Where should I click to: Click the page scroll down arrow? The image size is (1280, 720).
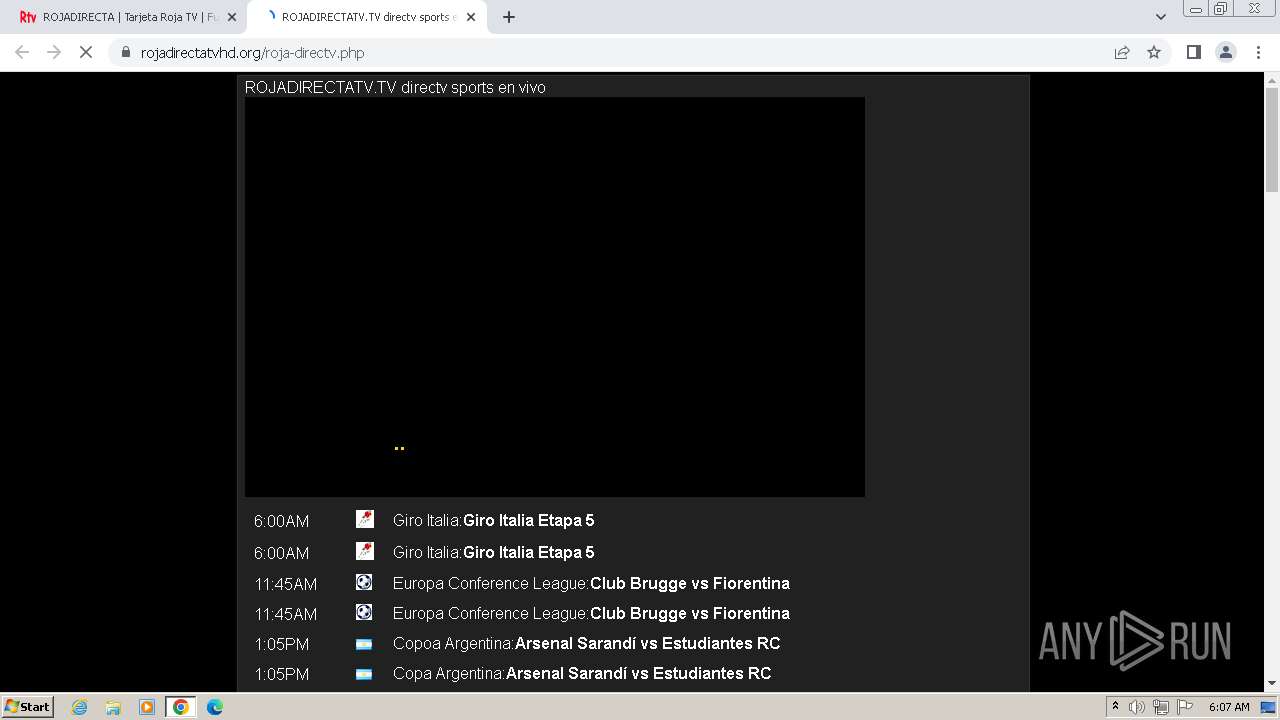[1272, 684]
